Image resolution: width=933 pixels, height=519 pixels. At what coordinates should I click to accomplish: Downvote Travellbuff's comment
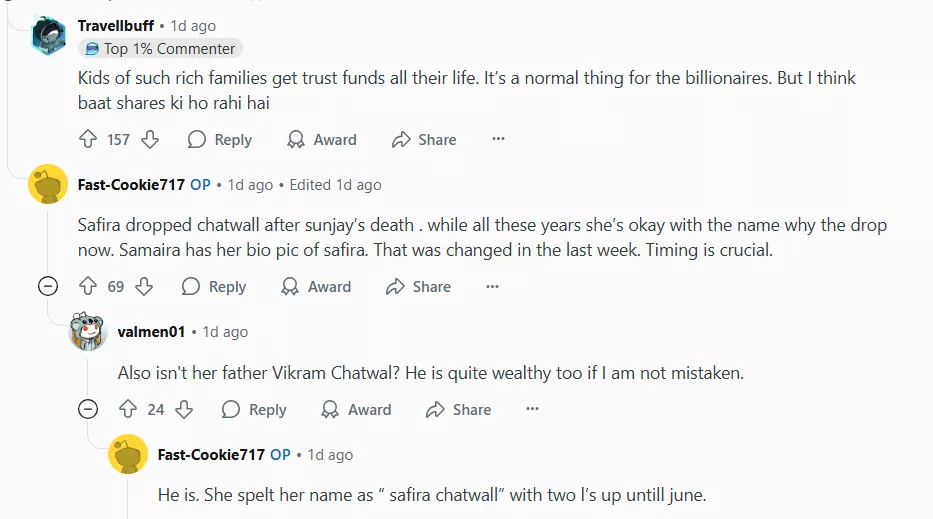(150, 140)
